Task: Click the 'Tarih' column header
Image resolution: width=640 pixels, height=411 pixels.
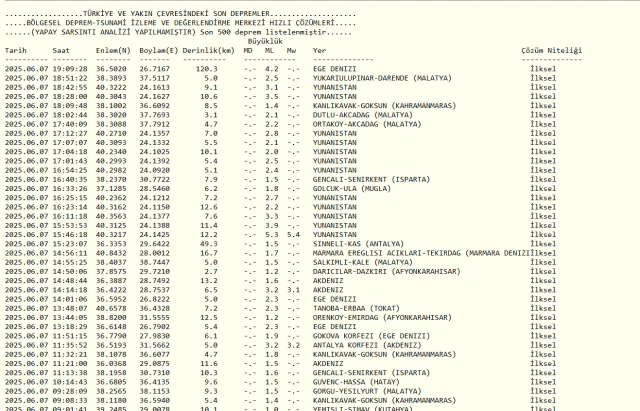Action: pos(16,51)
